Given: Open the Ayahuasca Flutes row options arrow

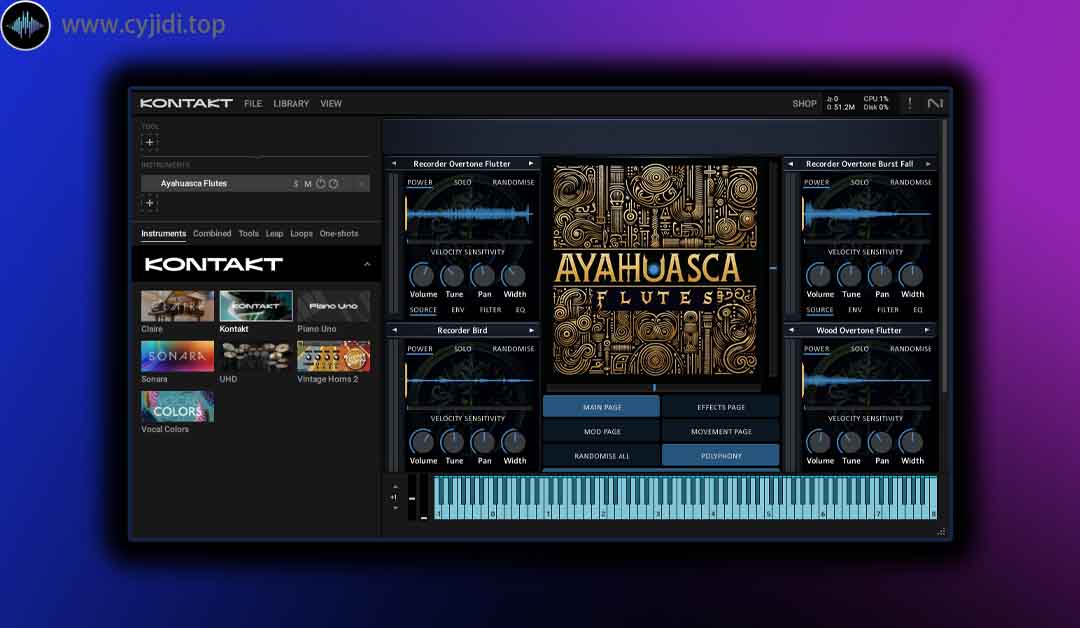Looking at the screenshot, I should click(361, 184).
